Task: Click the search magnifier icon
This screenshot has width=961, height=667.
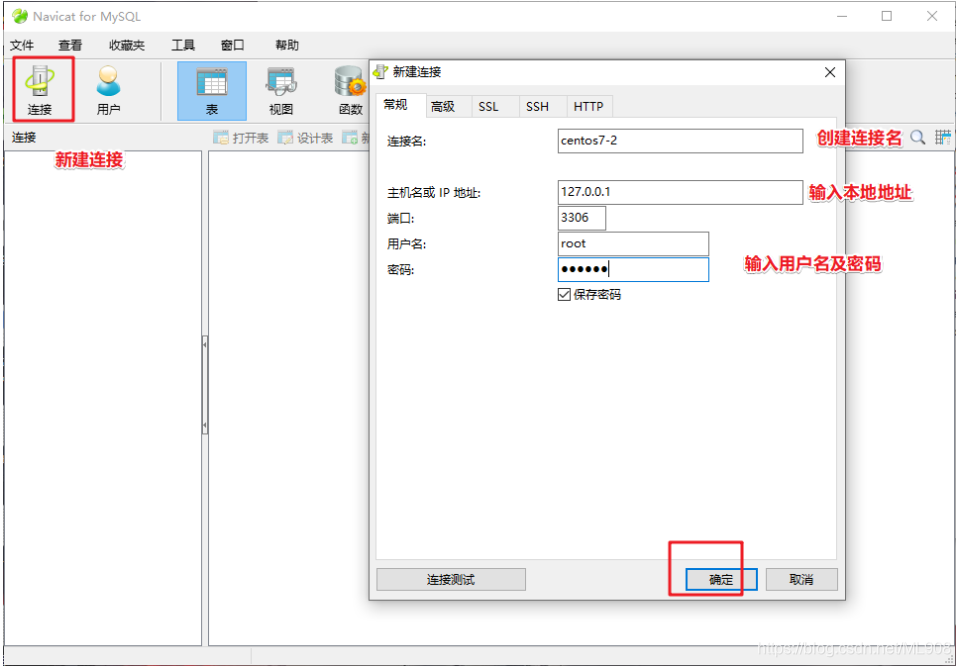Action: 917,137
